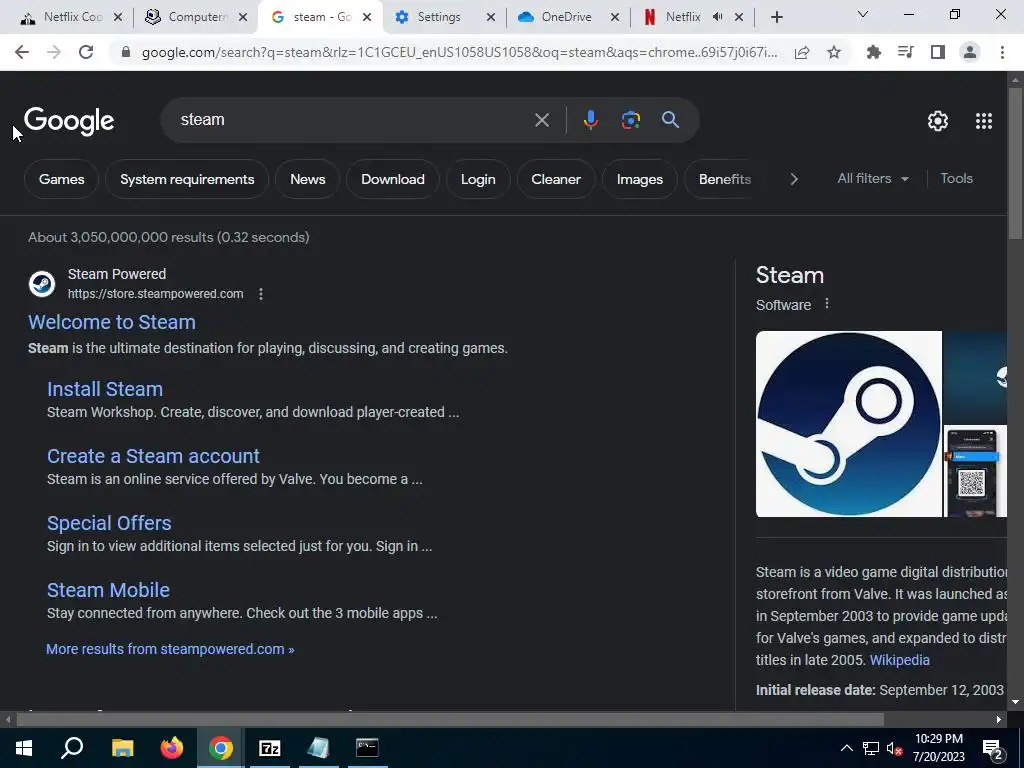Show more filter chips with arrow
Image resolution: width=1024 pixels, height=768 pixels.
tap(793, 179)
